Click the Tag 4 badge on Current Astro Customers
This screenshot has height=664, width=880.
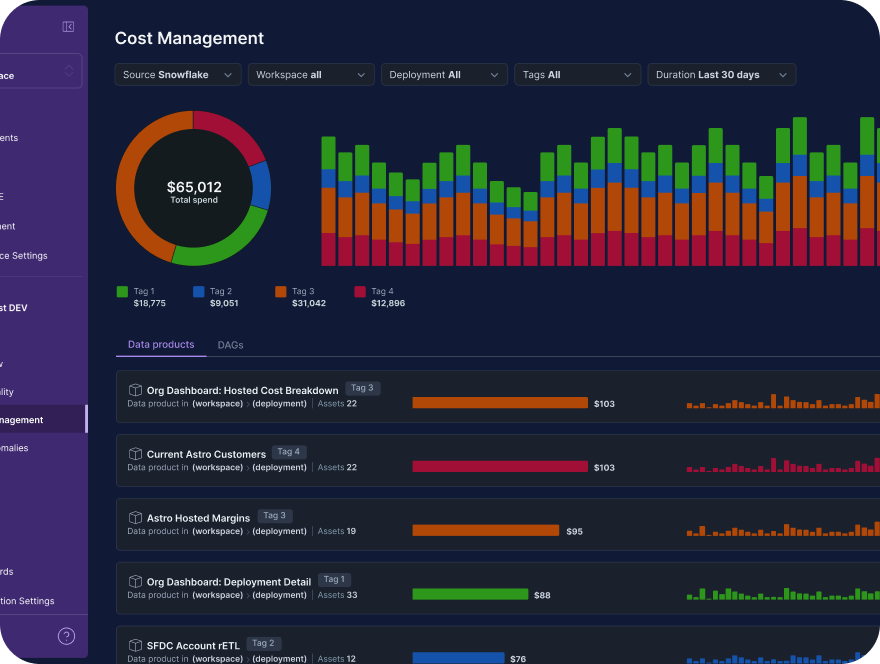289,452
